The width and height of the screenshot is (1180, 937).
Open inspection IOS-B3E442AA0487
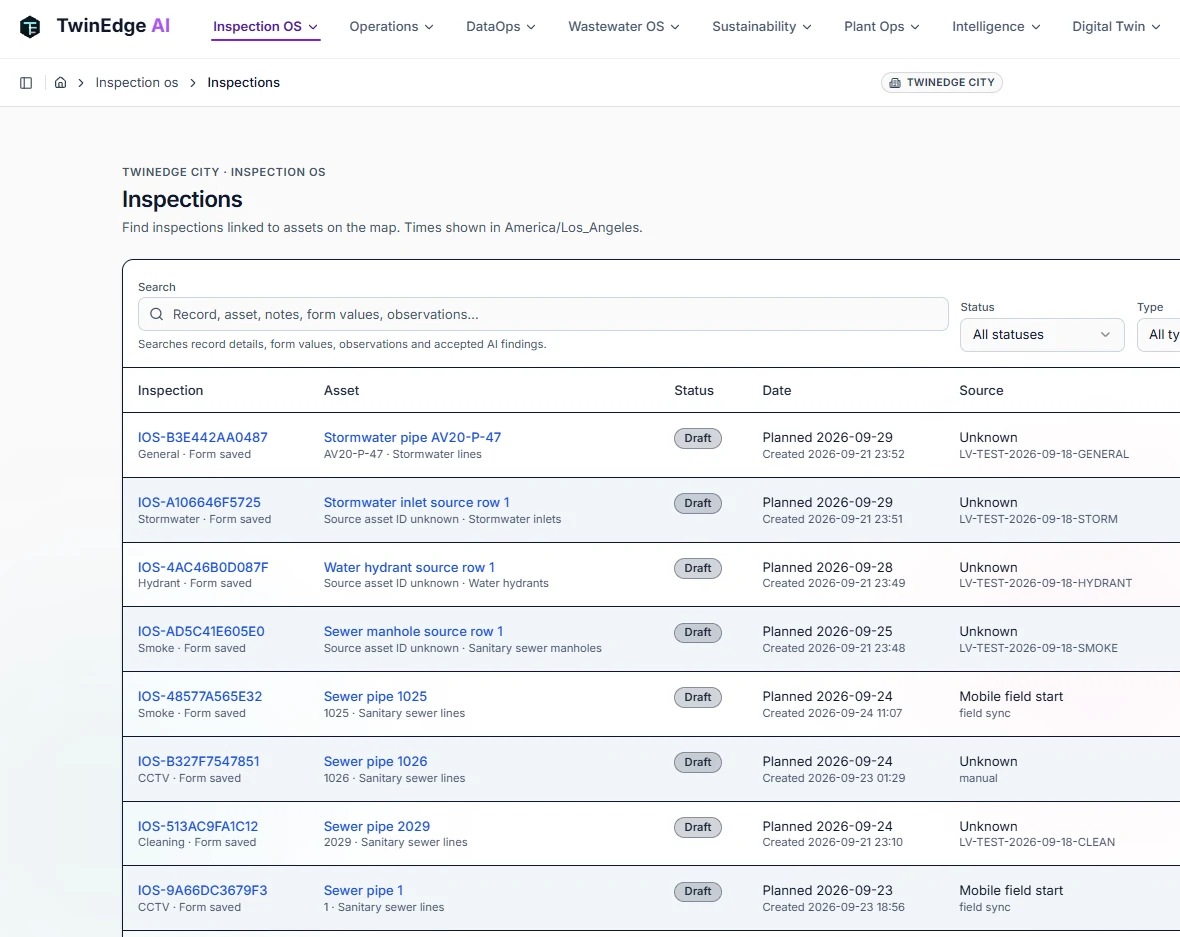[202, 437]
